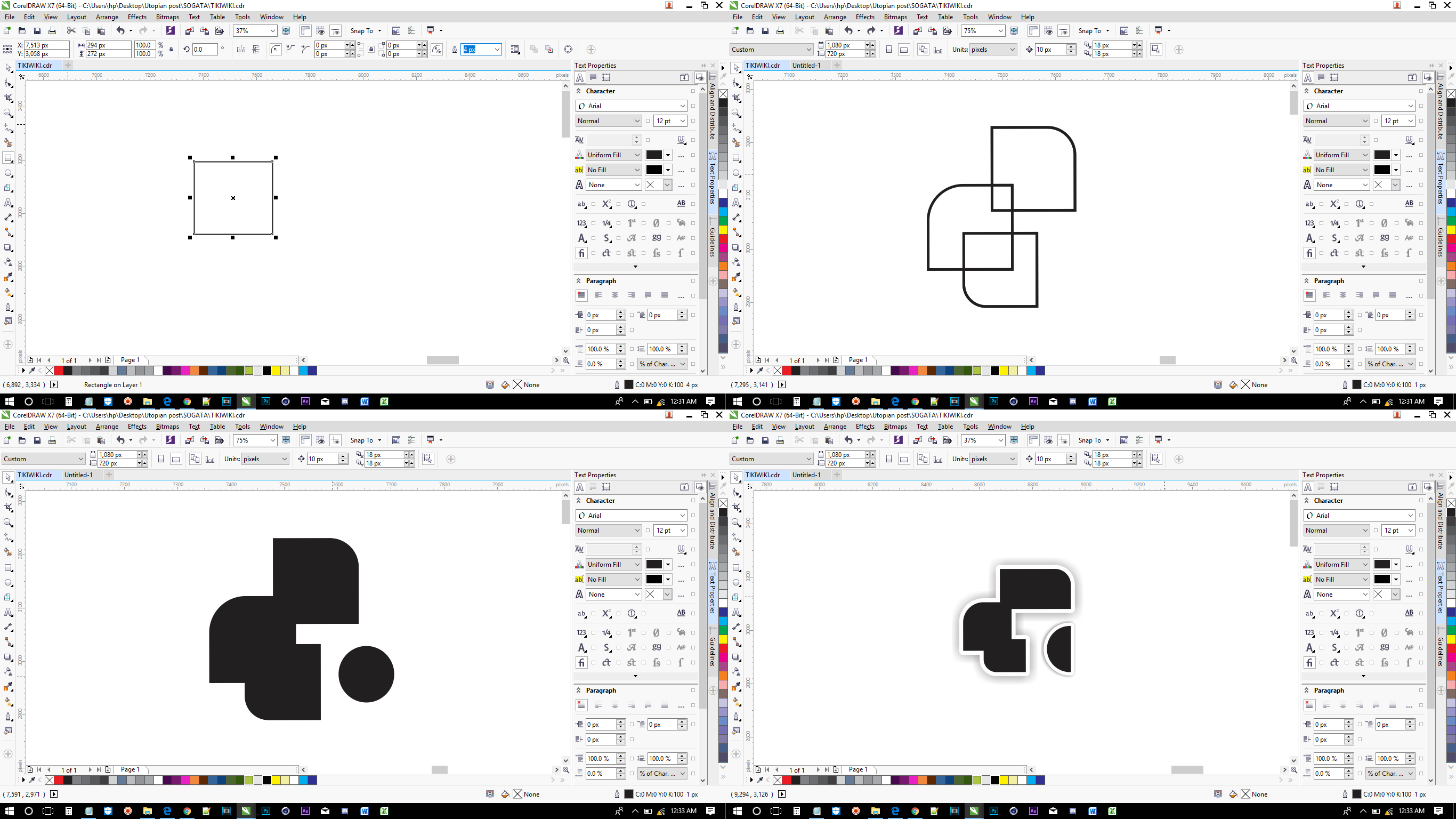Open Wrap text options in top-left window
Screen dimensions: 1456x819
pyautogui.click(x=515, y=50)
